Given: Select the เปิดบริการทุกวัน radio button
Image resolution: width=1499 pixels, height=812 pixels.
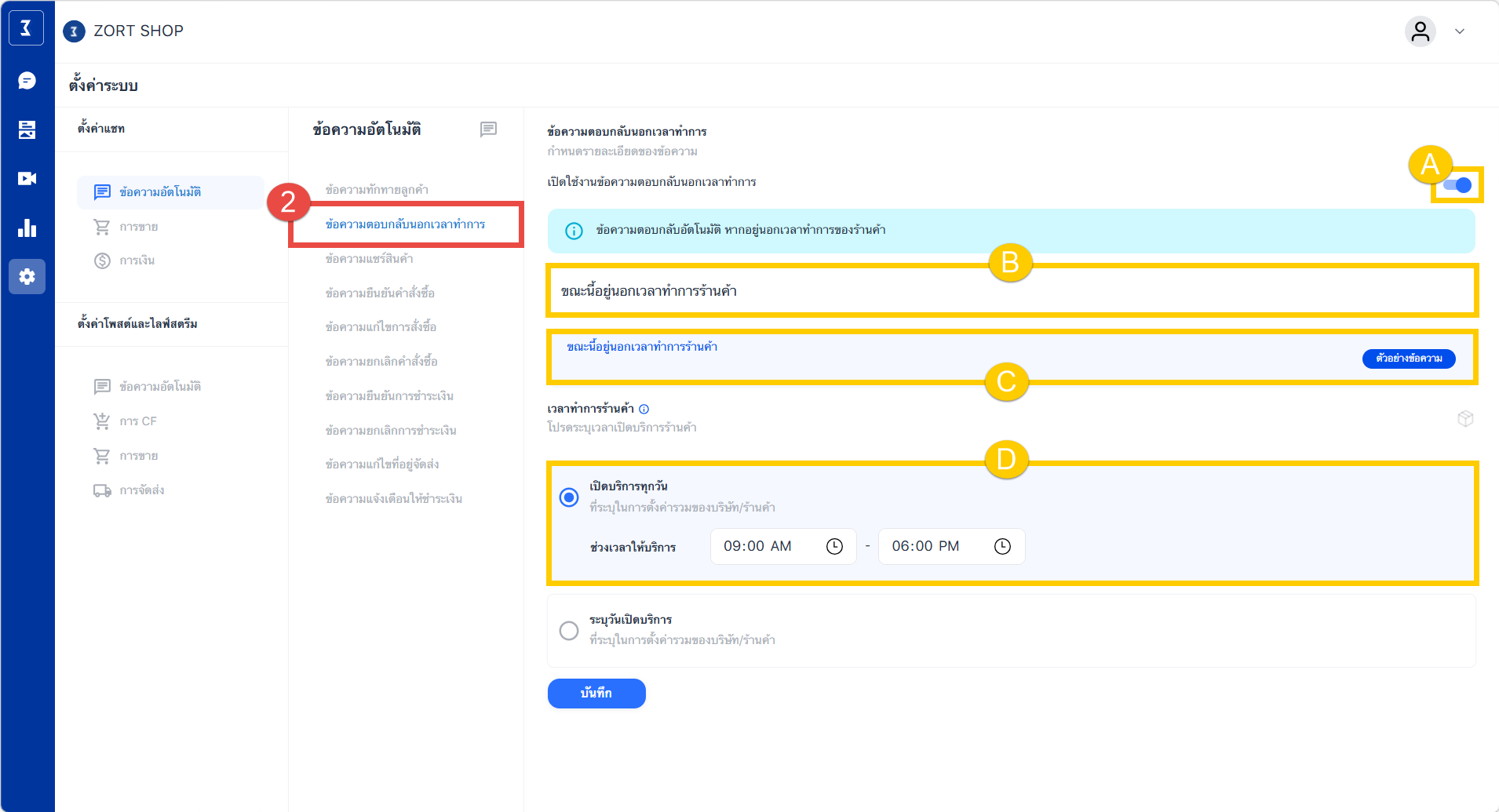Looking at the screenshot, I should [569, 497].
